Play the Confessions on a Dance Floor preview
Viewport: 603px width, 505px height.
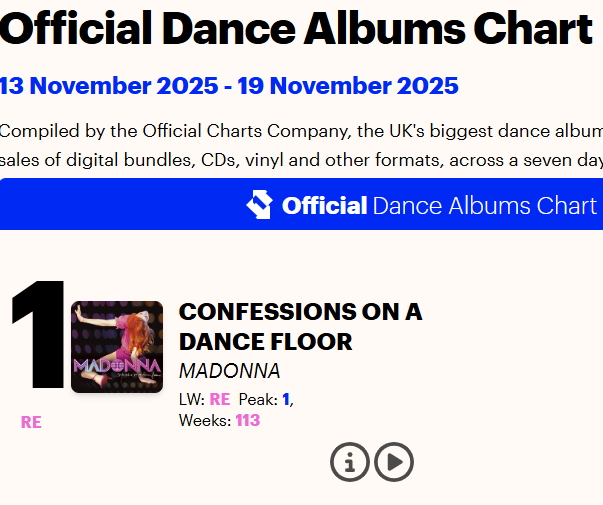click(x=394, y=462)
